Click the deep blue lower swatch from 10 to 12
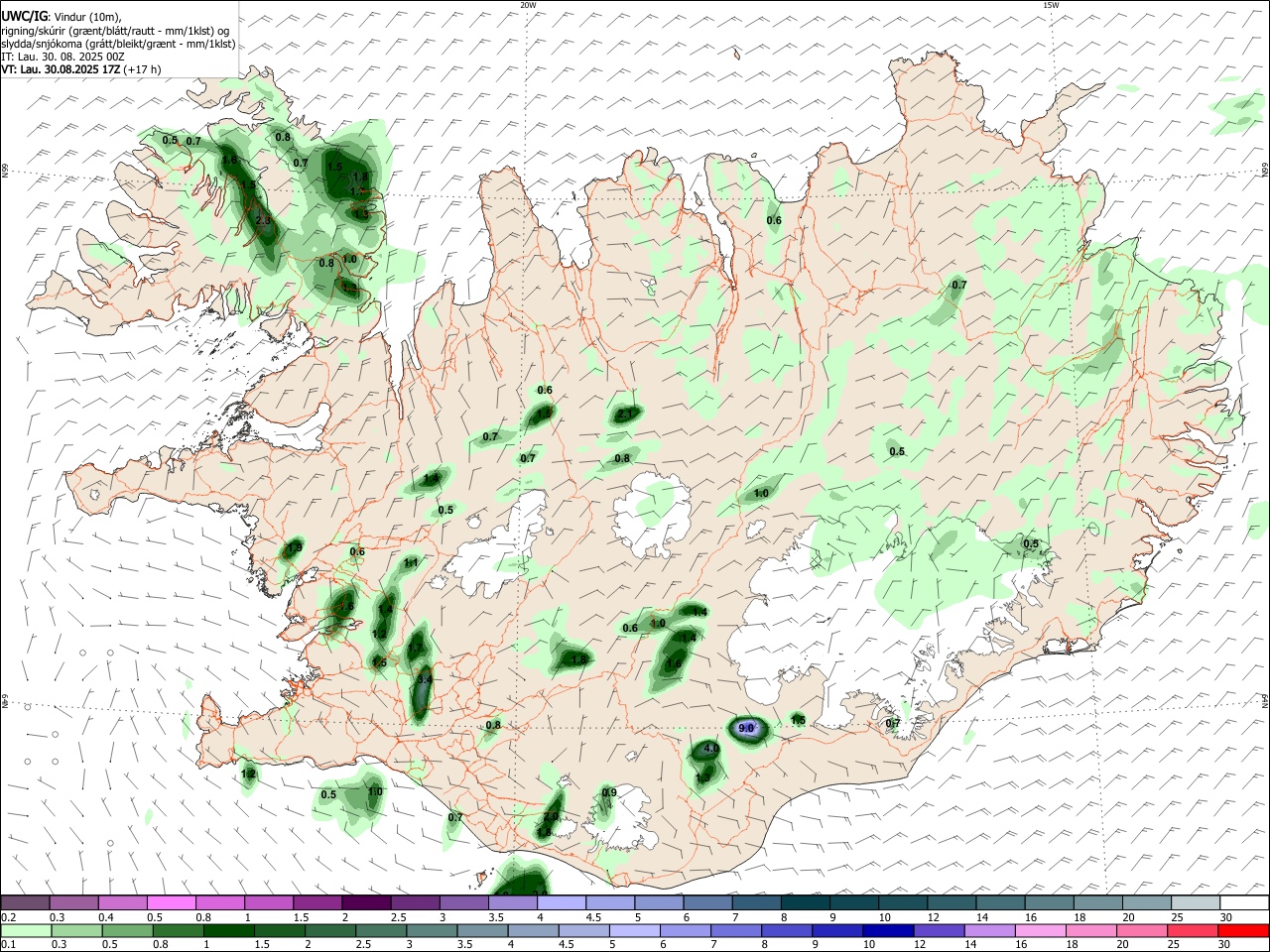 [888, 931]
